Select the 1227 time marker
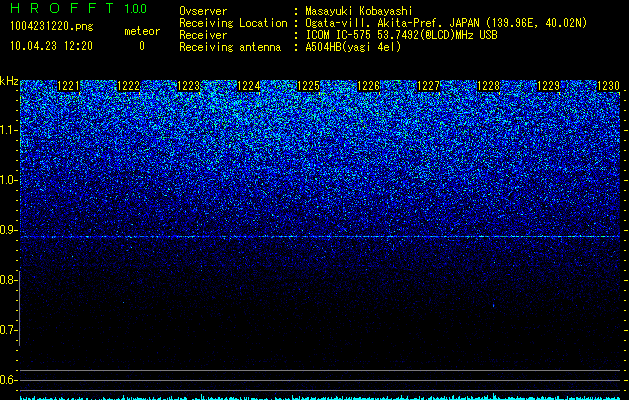Viewport: 629px width, 400px height. [428, 86]
